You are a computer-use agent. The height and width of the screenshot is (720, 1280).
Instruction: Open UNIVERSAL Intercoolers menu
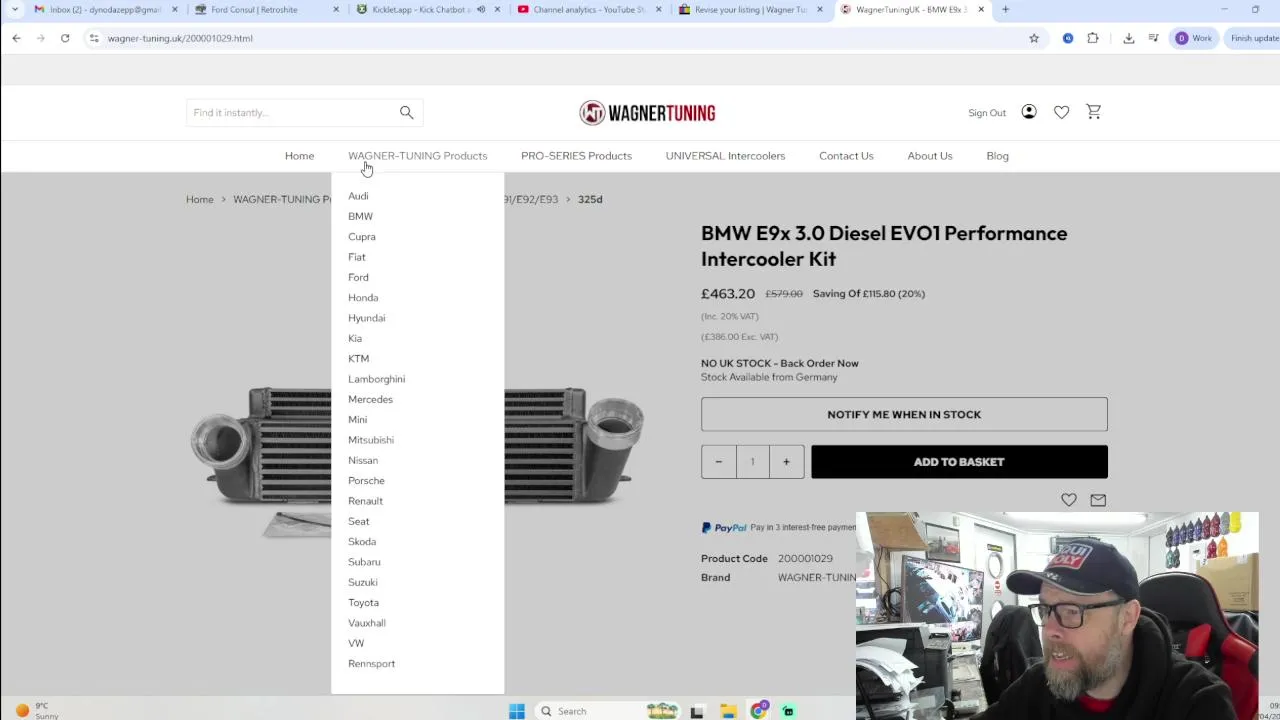(x=725, y=156)
